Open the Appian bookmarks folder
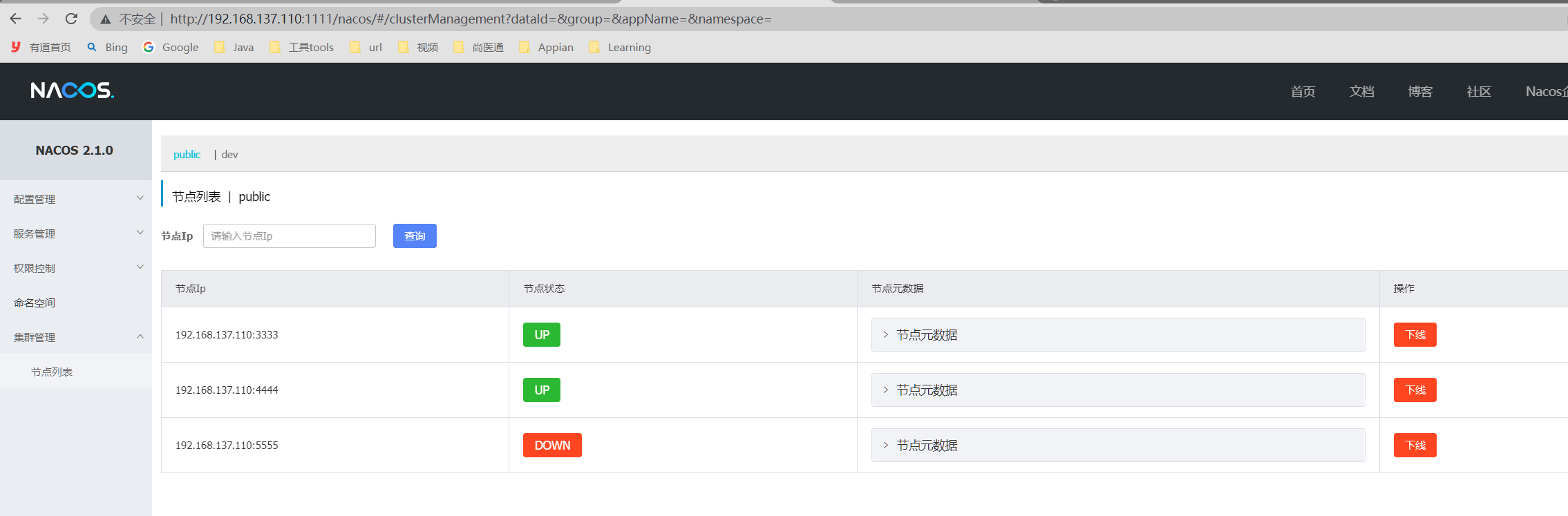Viewport: 1568px width, 516px height. point(547,47)
